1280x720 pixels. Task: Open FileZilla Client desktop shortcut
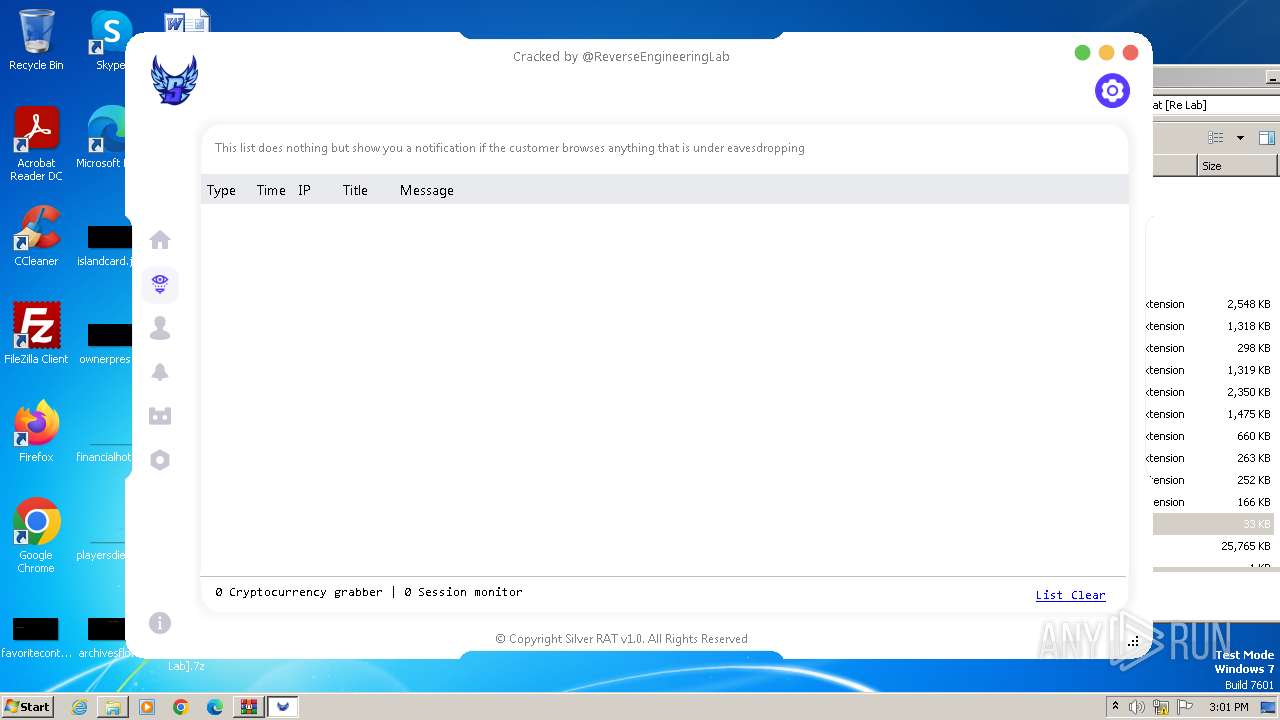tap(36, 334)
